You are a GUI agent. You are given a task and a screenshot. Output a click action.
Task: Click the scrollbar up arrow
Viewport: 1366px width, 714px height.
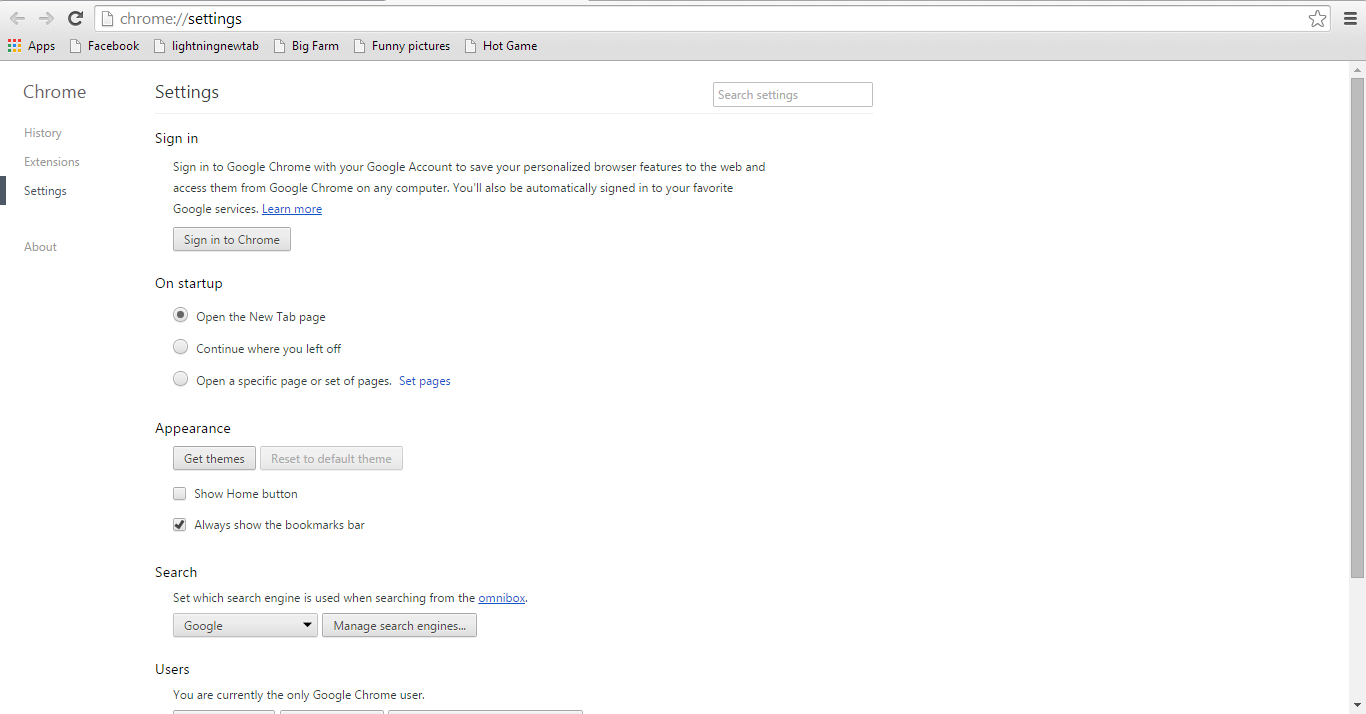[x=1357, y=68]
